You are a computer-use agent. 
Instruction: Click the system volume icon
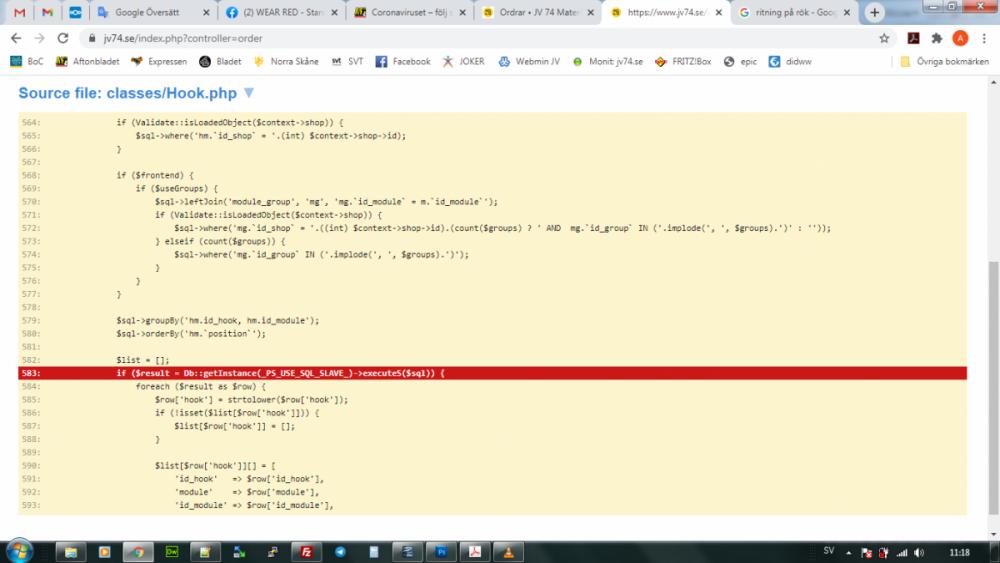pyautogui.click(x=920, y=552)
